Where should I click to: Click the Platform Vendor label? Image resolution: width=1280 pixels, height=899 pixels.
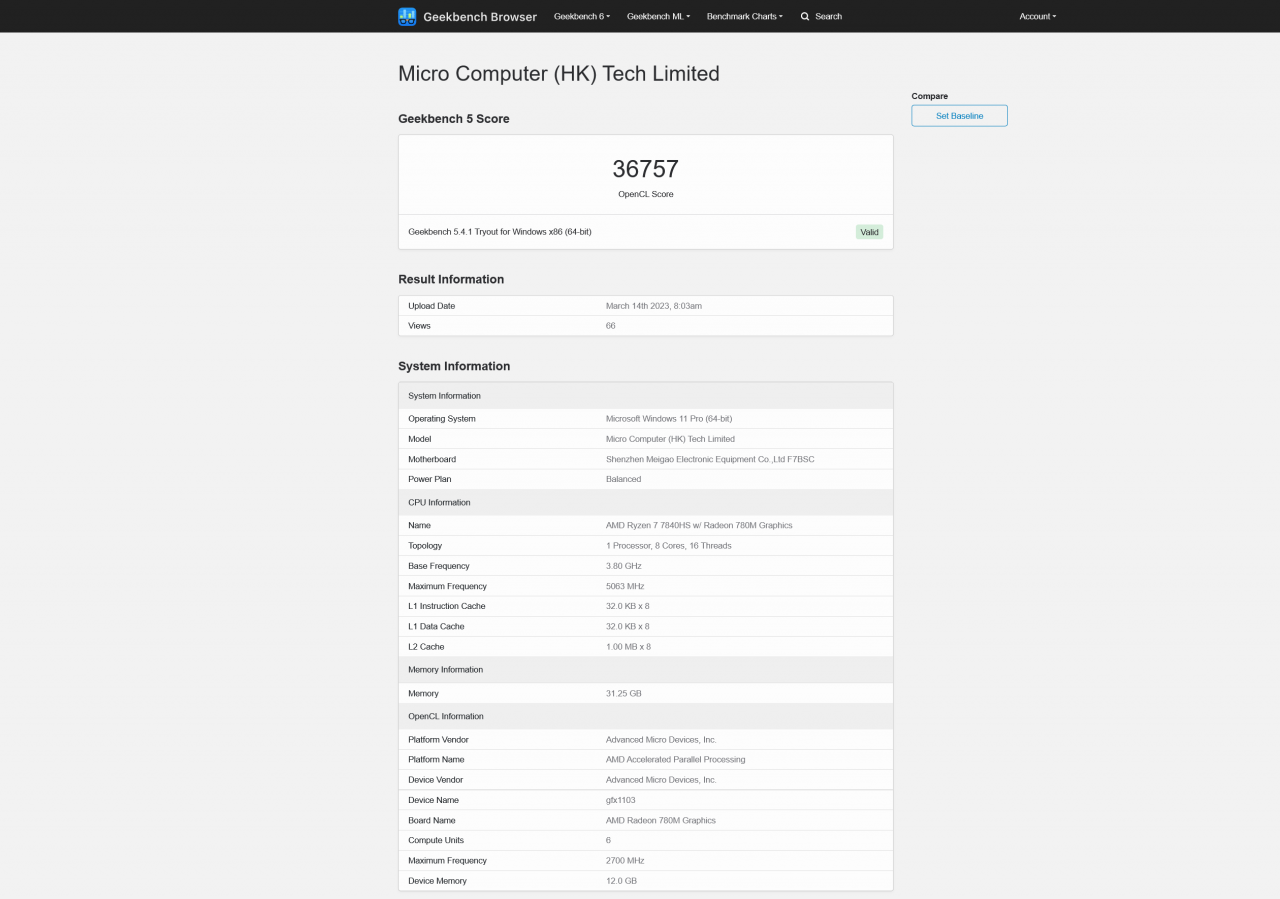(438, 740)
